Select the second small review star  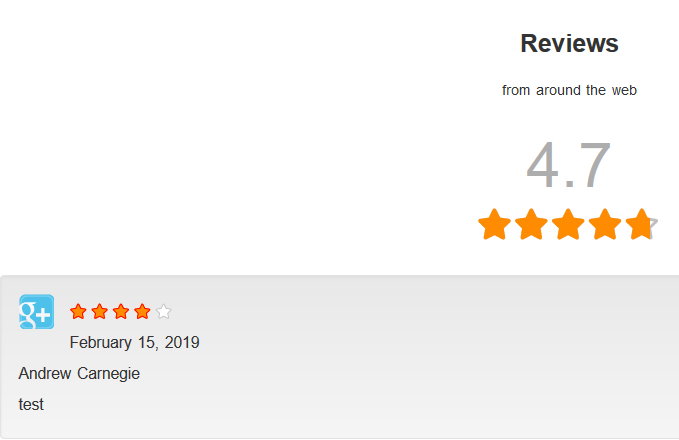[x=100, y=312]
